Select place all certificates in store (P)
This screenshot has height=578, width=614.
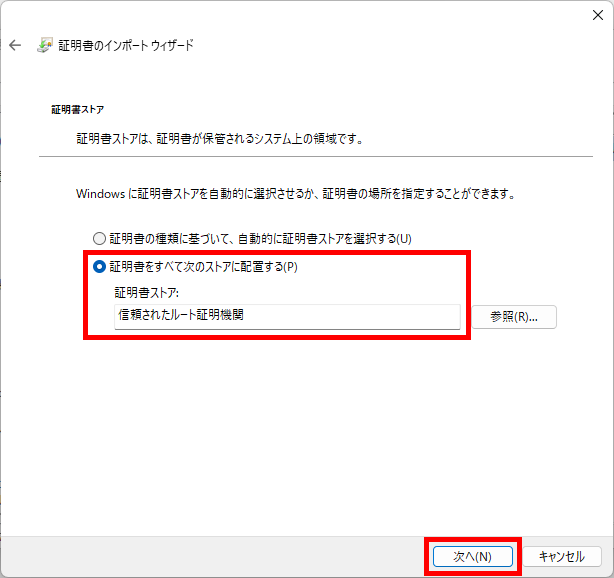195,267
